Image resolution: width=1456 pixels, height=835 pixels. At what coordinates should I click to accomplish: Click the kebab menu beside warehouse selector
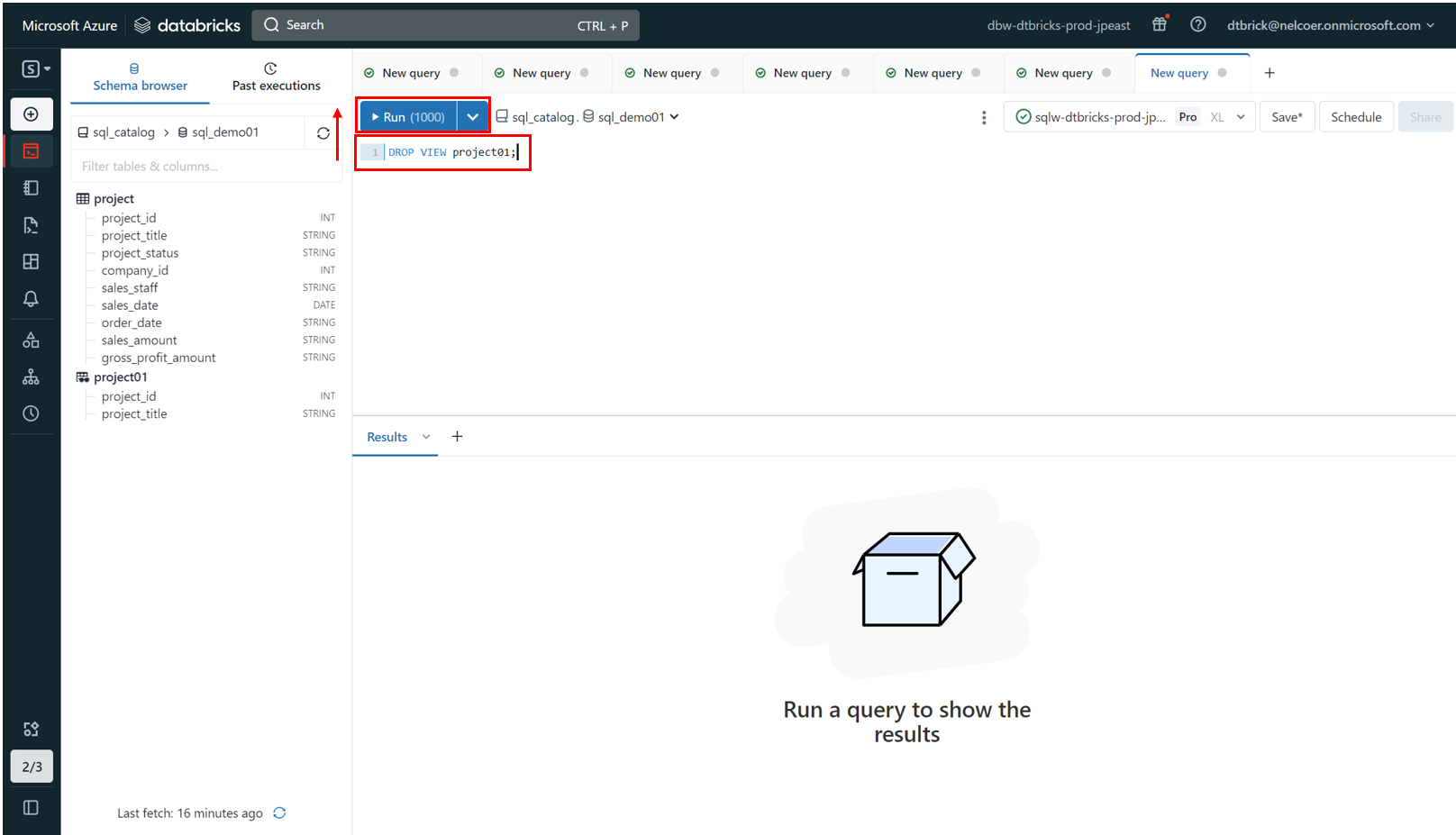pos(984,117)
